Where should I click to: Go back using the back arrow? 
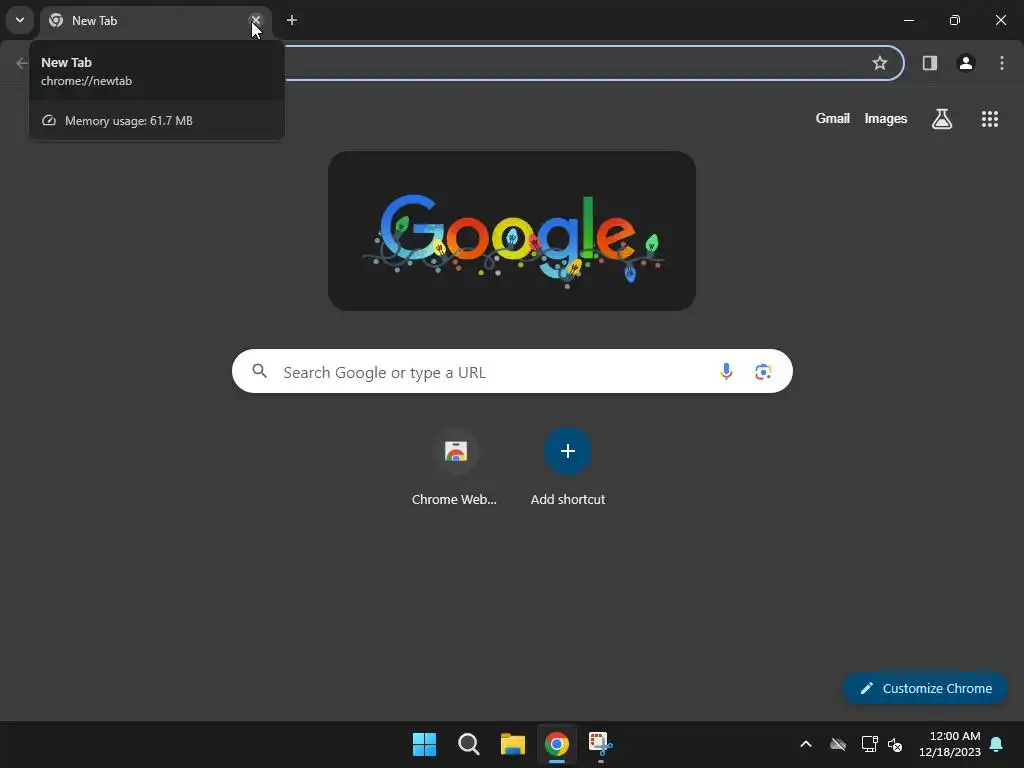coord(22,63)
